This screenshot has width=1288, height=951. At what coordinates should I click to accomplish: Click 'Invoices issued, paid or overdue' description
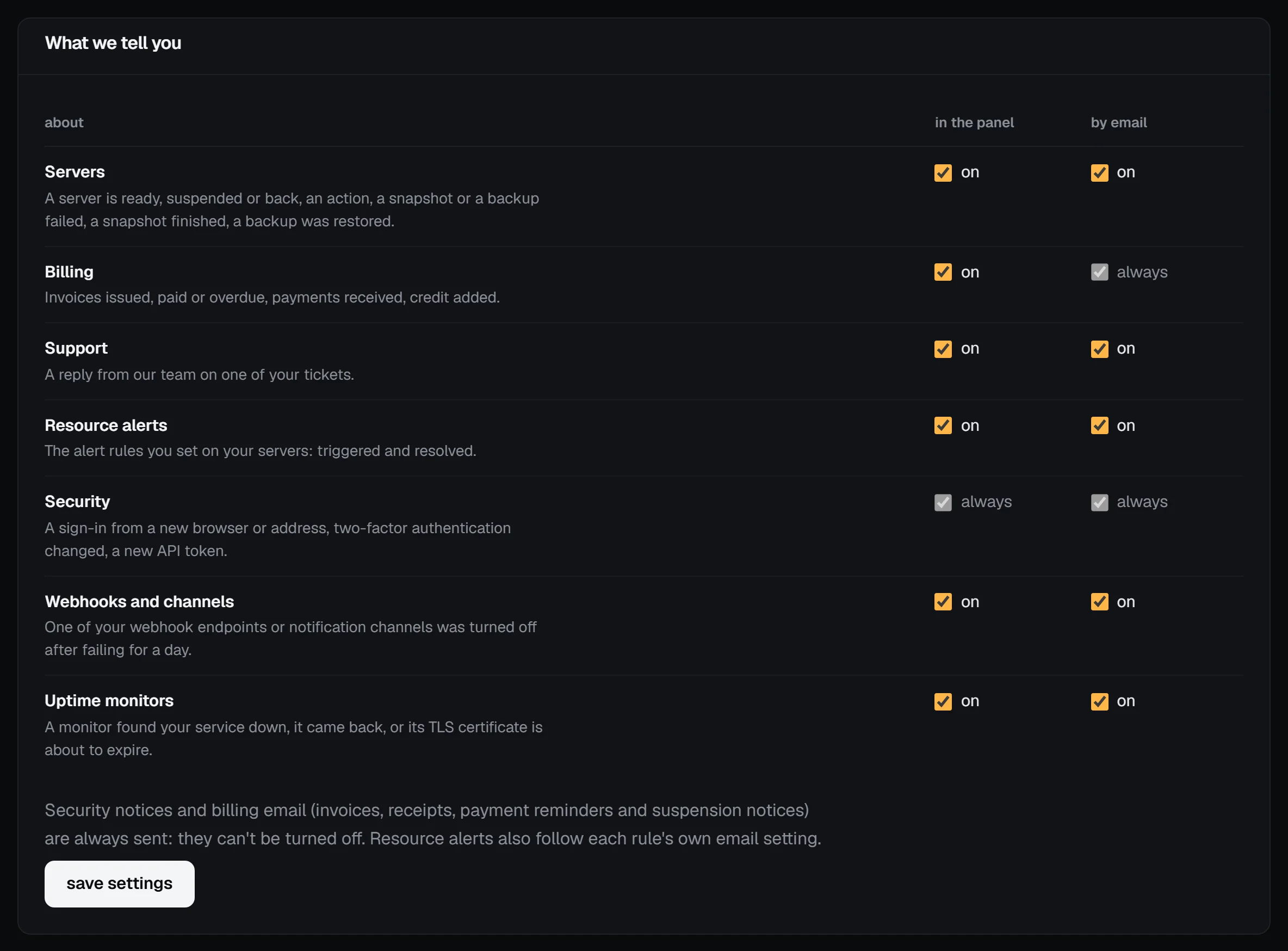(272, 298)
